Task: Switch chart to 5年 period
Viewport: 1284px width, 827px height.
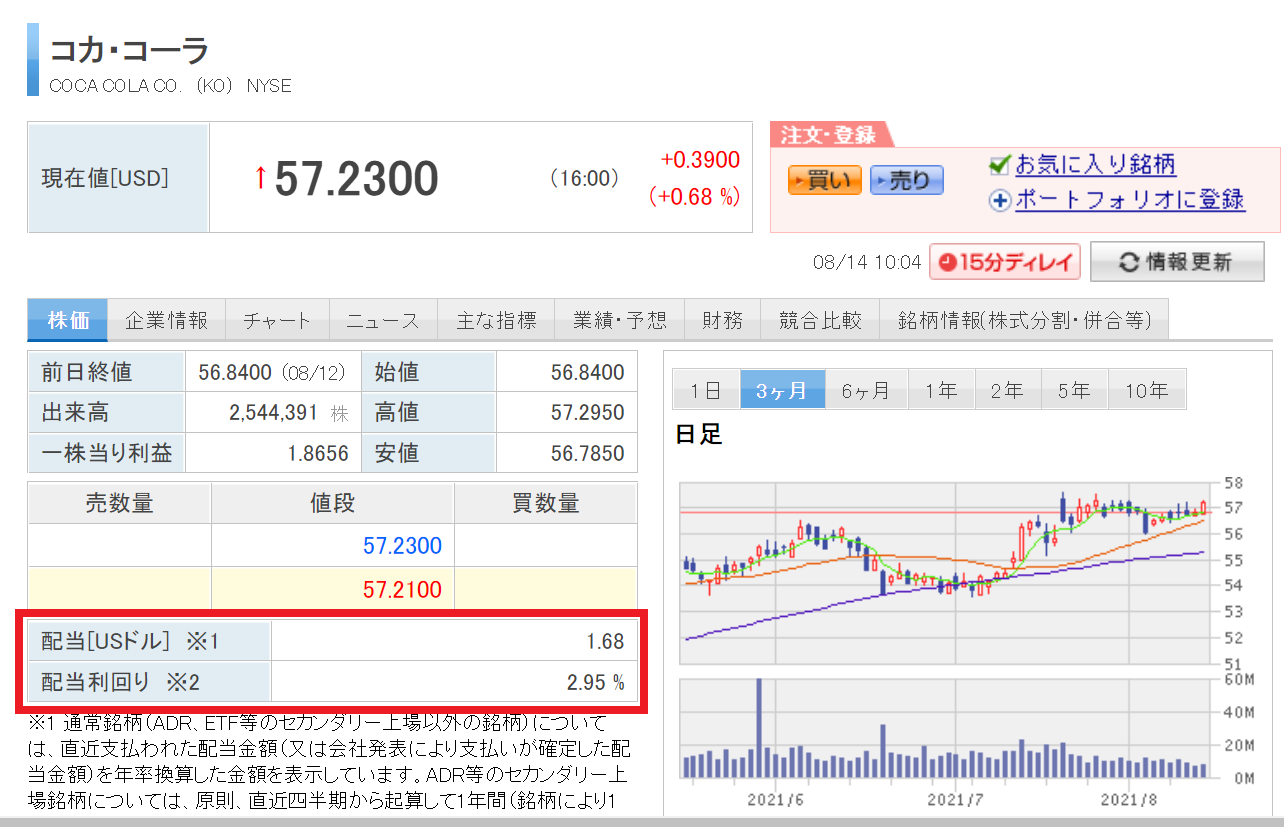Action: click(x=1074, y=389)
